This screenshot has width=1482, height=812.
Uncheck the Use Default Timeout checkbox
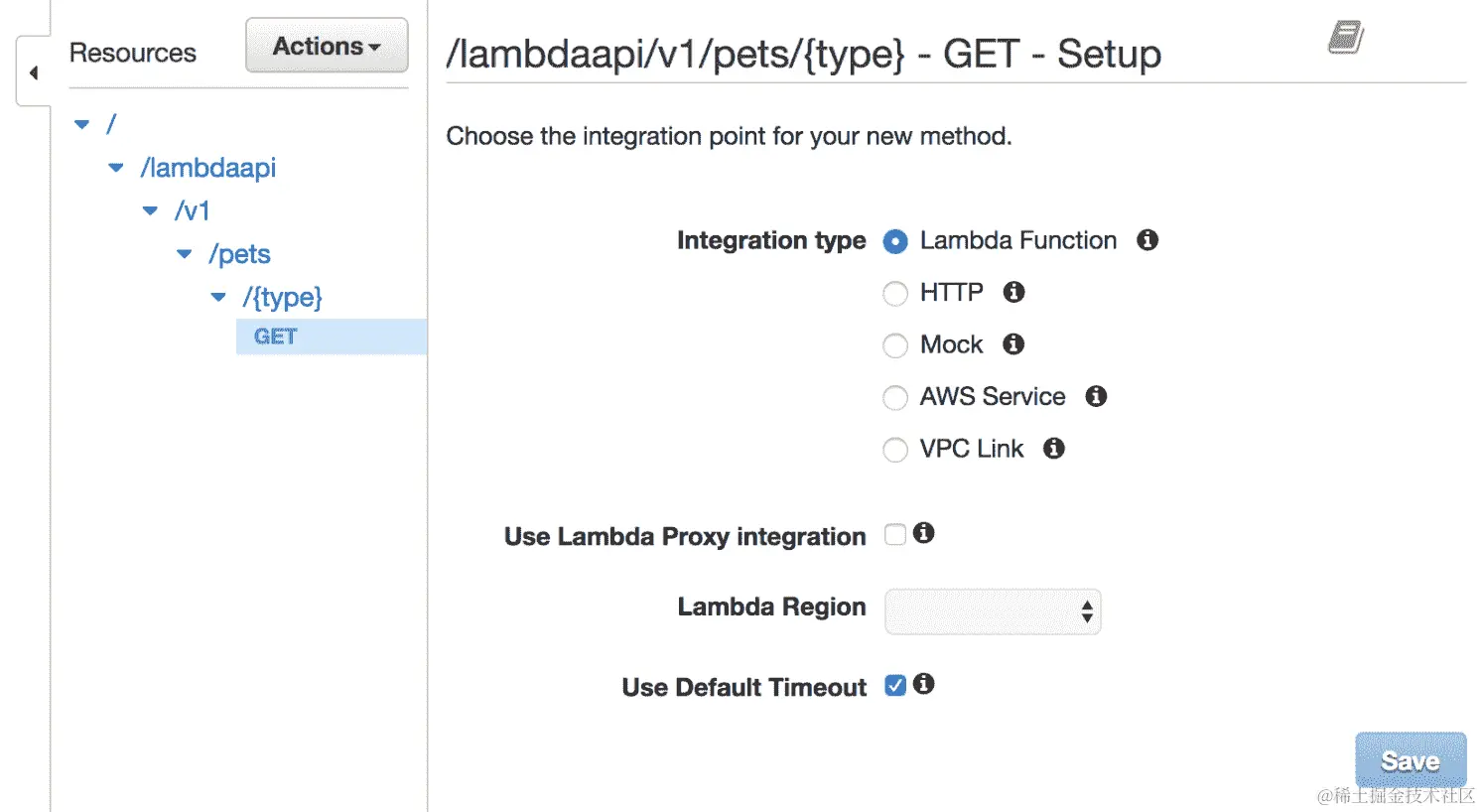[895, 686]
